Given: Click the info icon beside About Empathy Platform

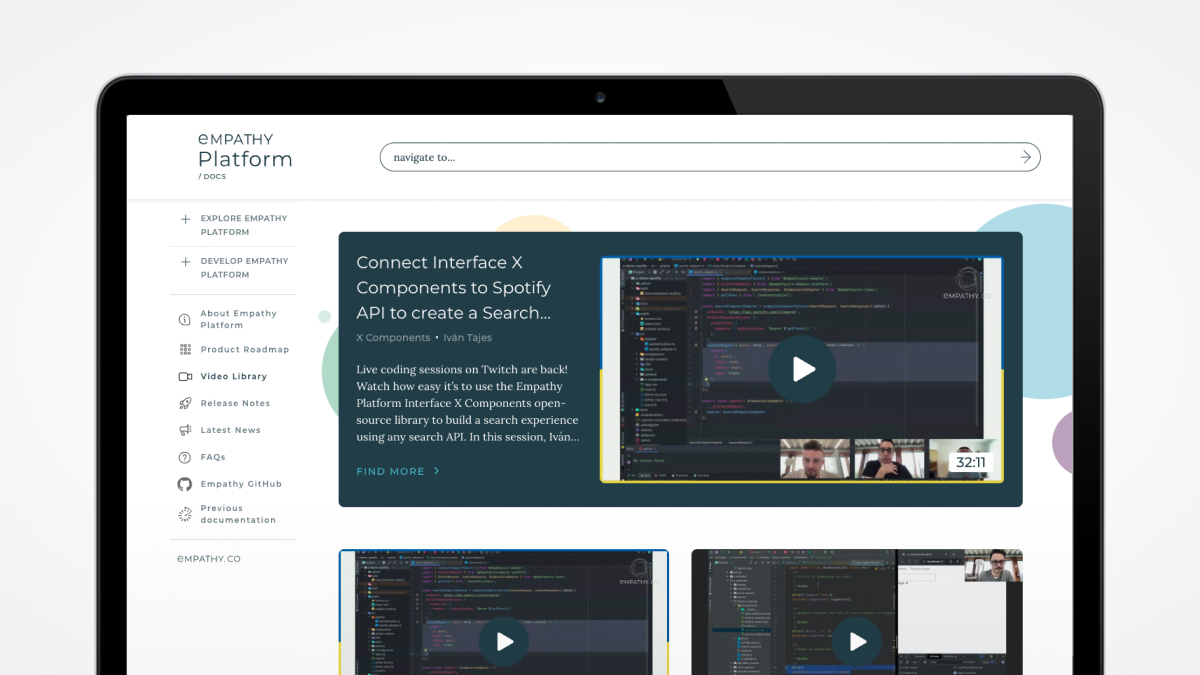Looking at the screenshot, I should click(x=184, y=320).
